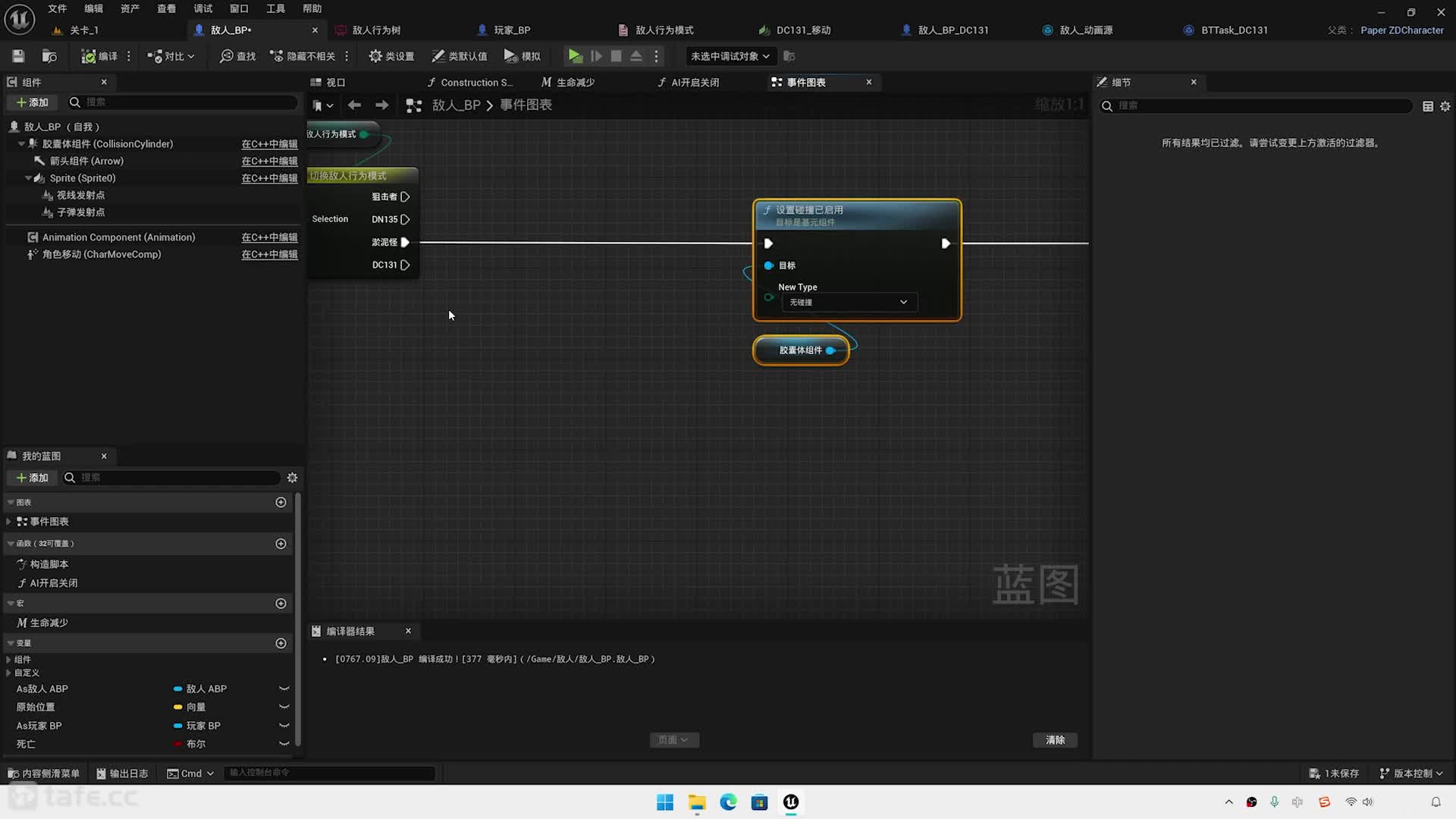
Task: Add a new variable with plus icon
Action: coord(281,643)
